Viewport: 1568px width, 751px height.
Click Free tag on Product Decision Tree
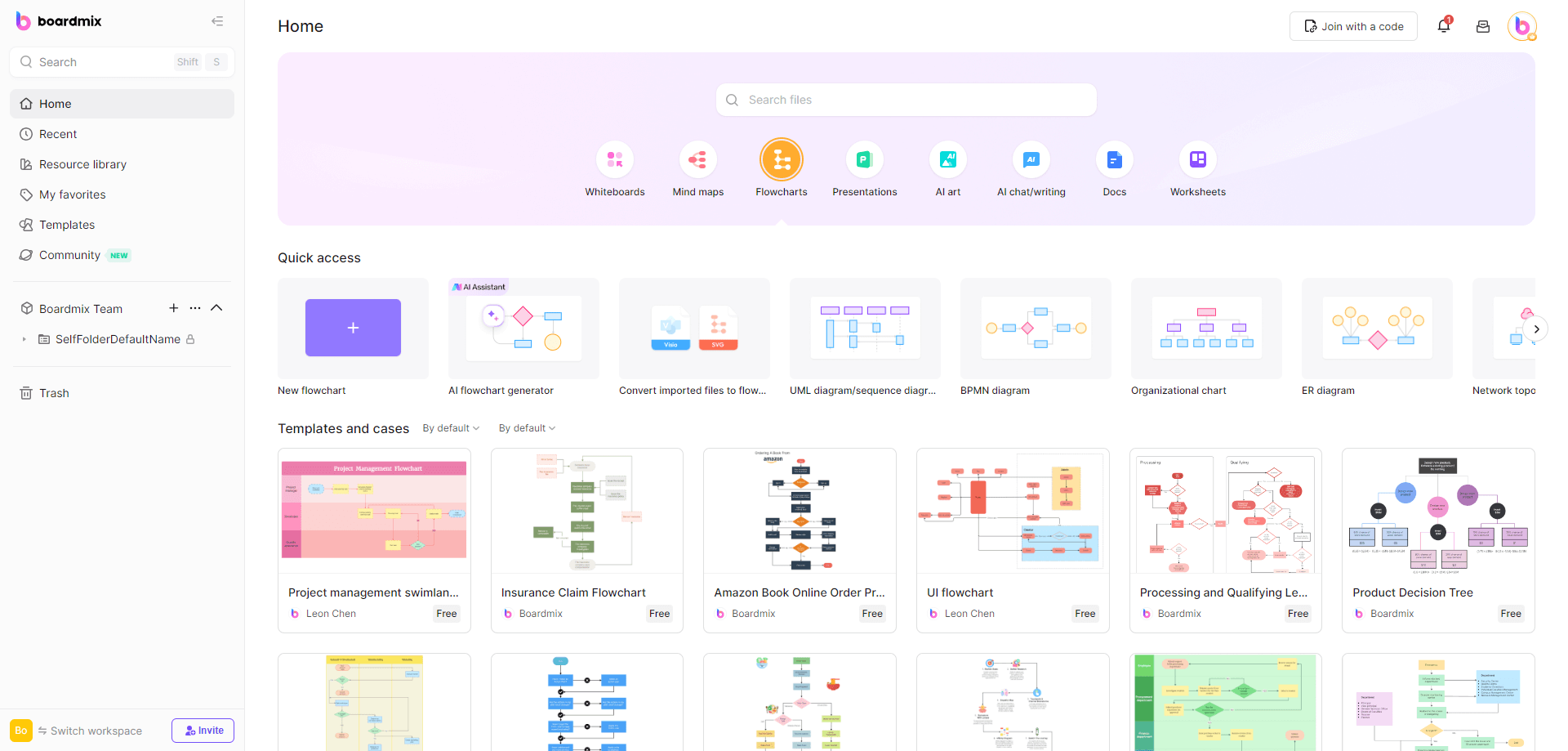pyautogui.click(x=1511, y=614)
